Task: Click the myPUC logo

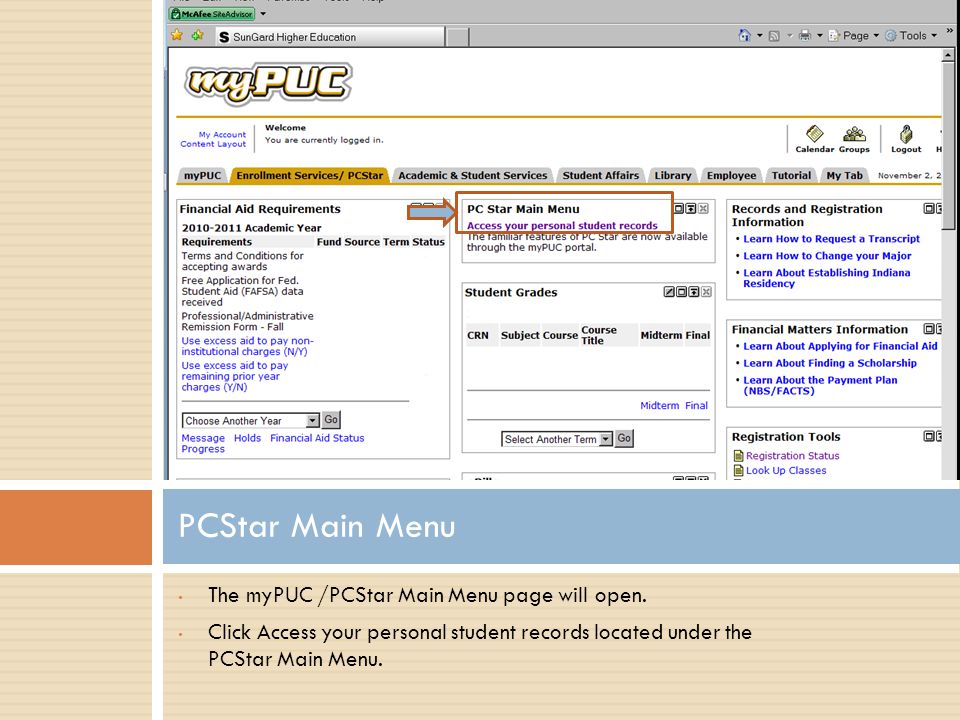Action: [x=268, y=82]
